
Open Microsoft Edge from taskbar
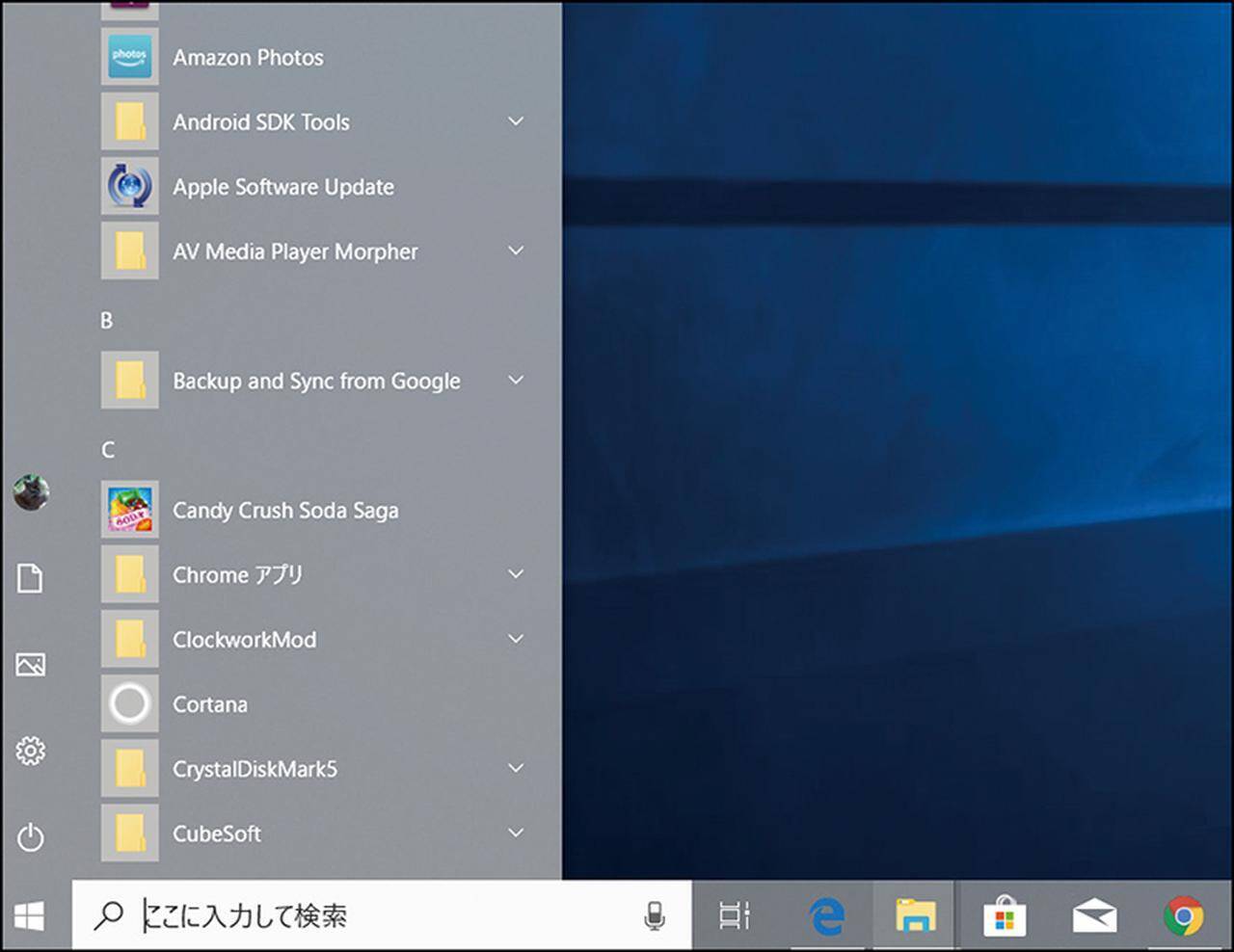(x=827, y=916)
